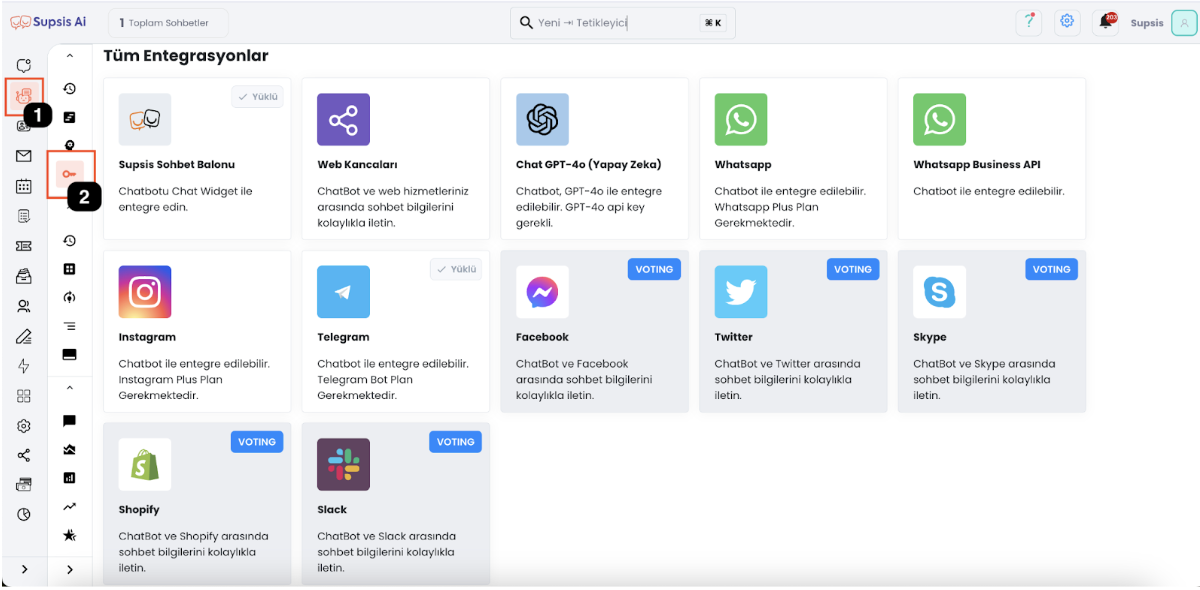Open the notifications bell with red badge

tap(1106, 22)
